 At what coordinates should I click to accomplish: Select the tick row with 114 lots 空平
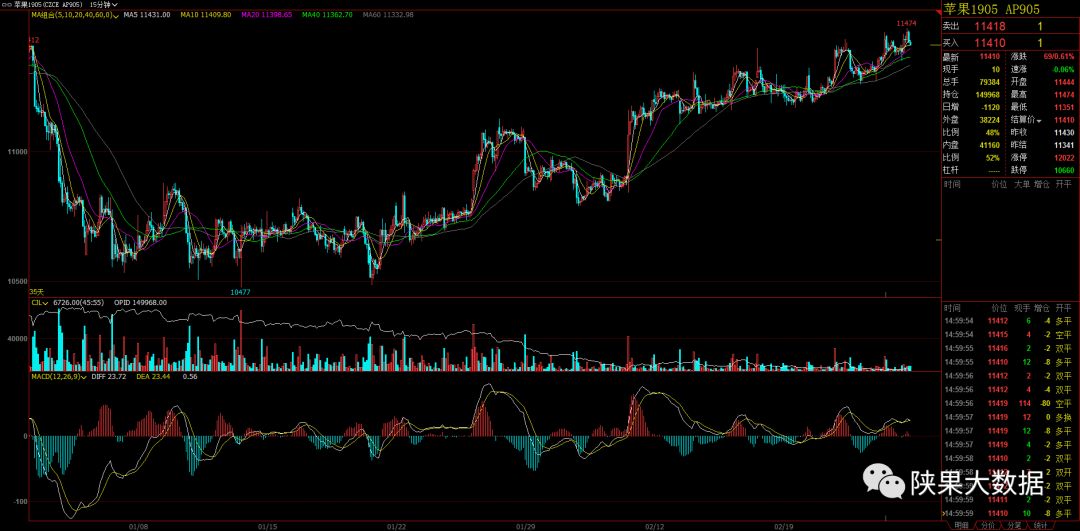(1009, 403)
